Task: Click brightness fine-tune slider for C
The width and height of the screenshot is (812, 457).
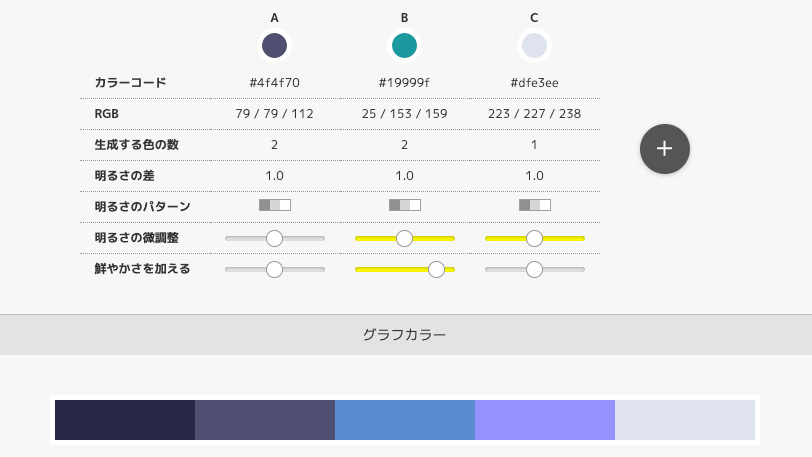Action: tap(534, 238)
